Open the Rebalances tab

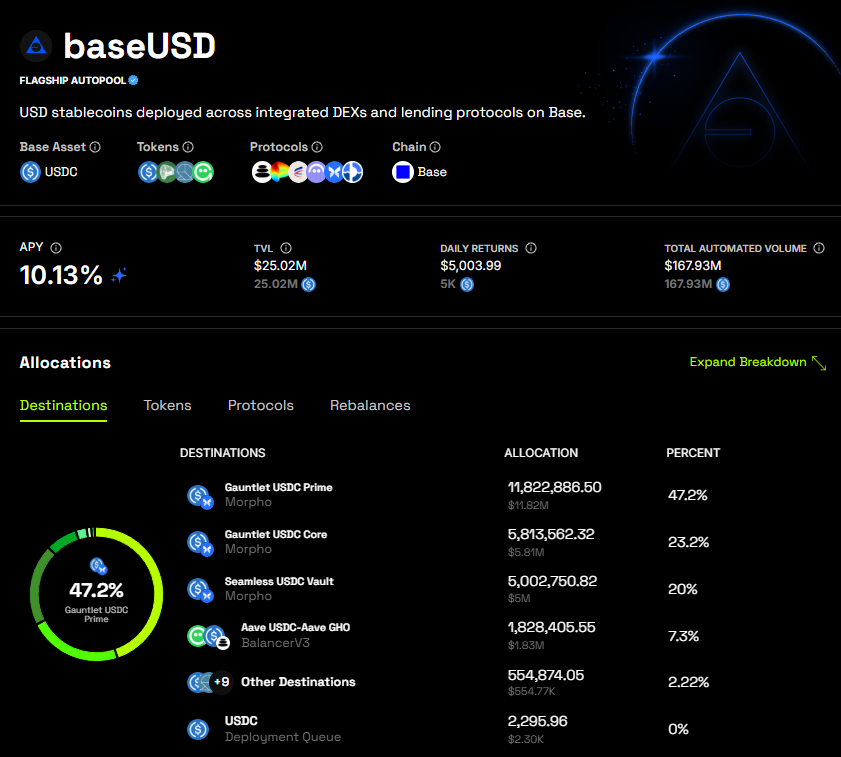[x=370, y=406]
